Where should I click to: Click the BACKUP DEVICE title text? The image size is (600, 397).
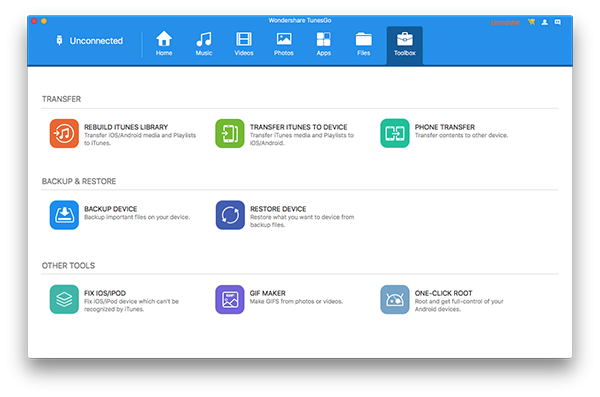[x=111, y=209]
